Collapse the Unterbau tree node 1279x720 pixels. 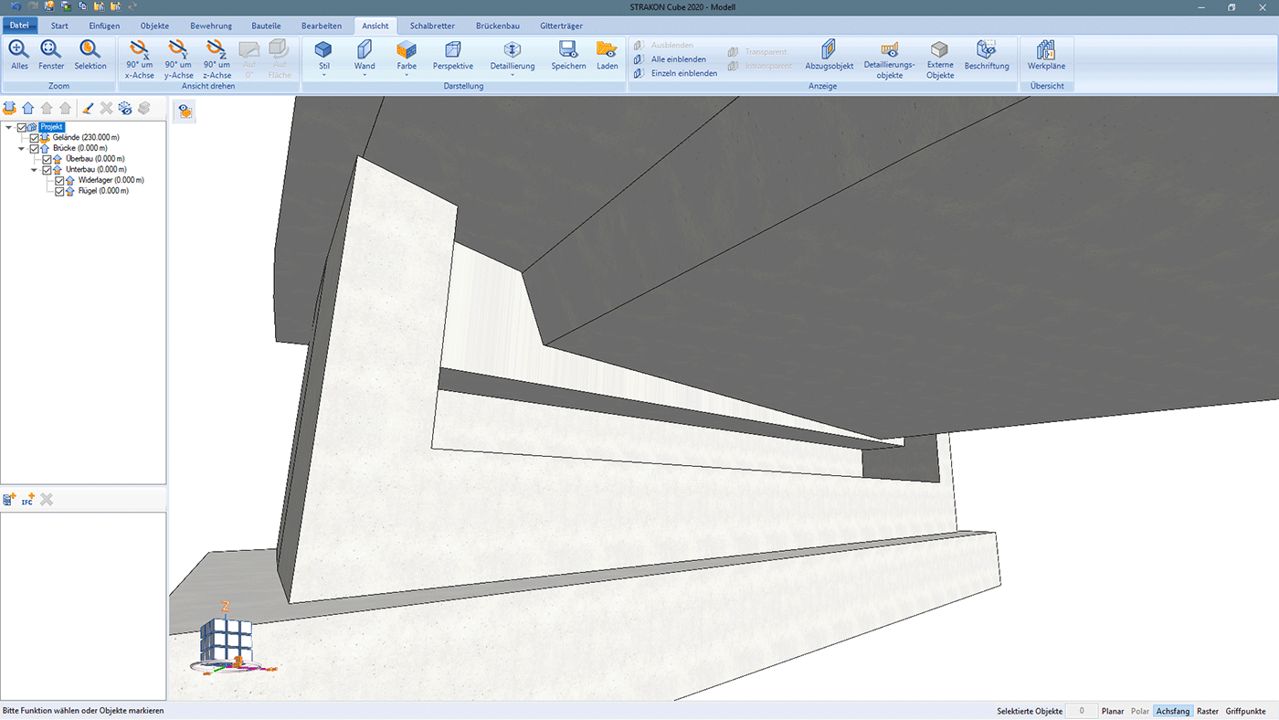pyautogui.click(x=33, y=170)
